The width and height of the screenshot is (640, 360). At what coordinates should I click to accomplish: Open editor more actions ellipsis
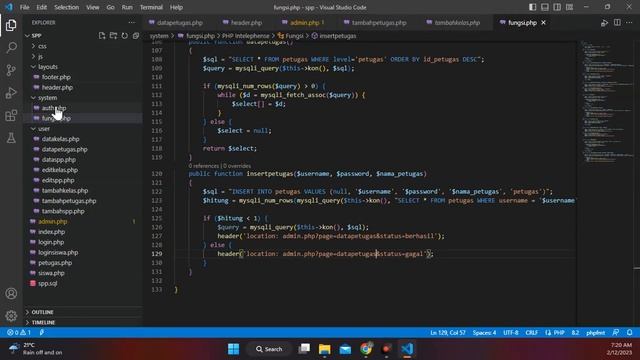tap(629, 23)
